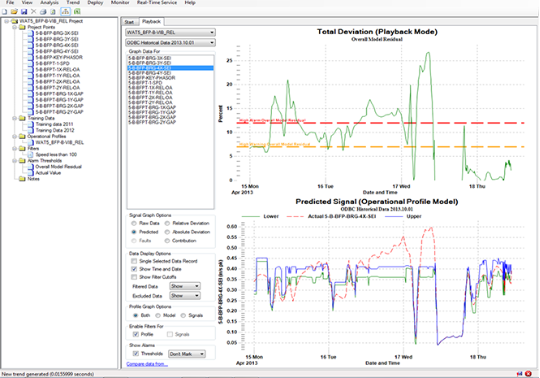Click the Compare data from link
This screenshot has height=378, width=540.
pyautogui.click(x=147, y=364)
